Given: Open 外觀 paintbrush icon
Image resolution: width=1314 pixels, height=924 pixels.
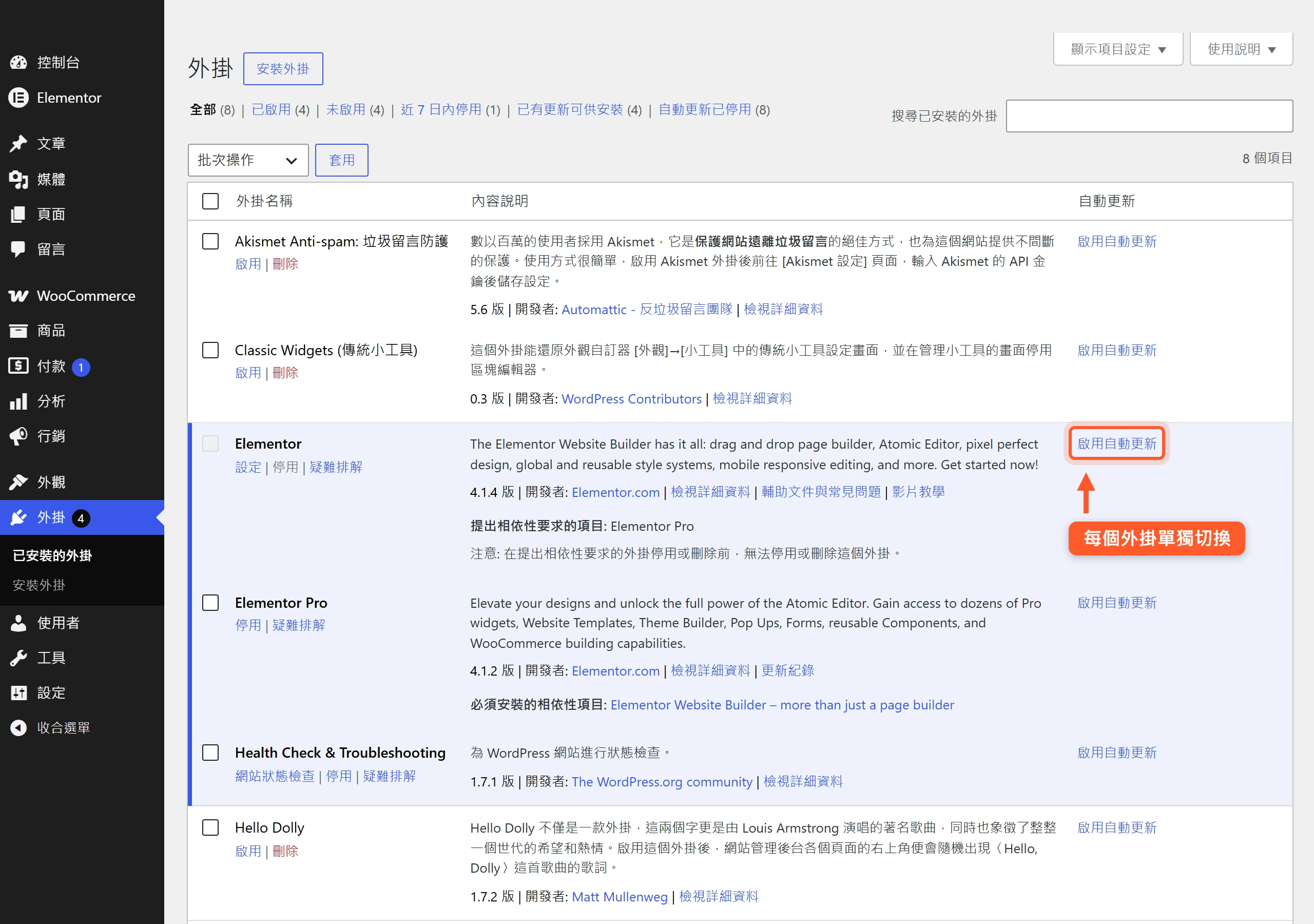Looking at the screenshot, I should coord(18,482).
